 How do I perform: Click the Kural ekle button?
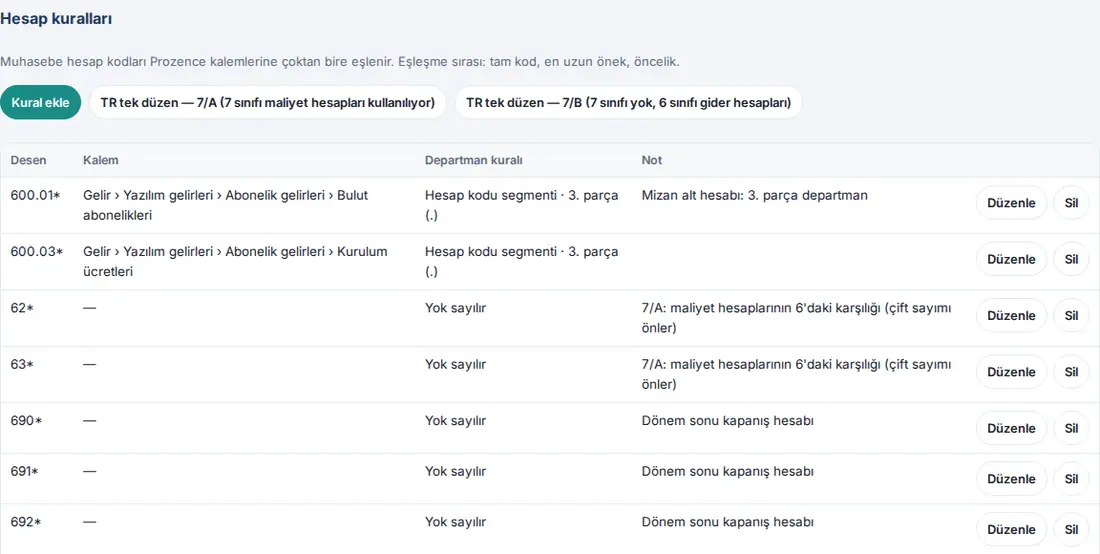[x=41, y=102]
